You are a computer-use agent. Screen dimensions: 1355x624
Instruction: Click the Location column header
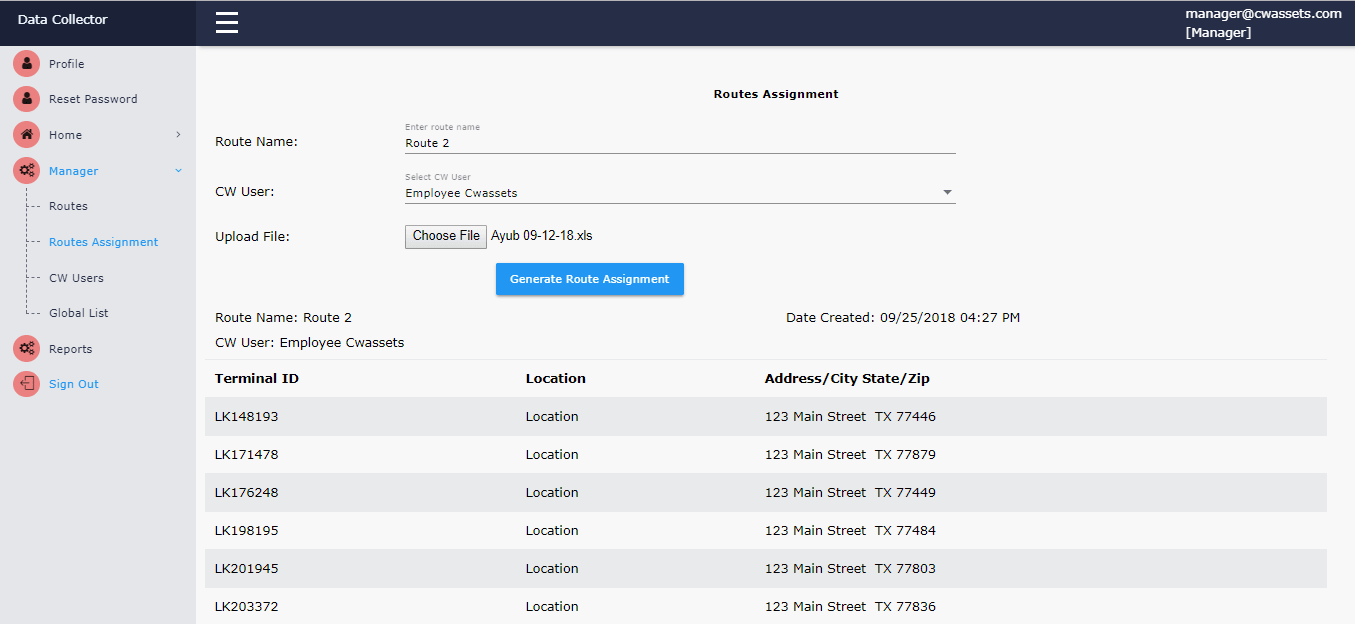coord(556,379)
